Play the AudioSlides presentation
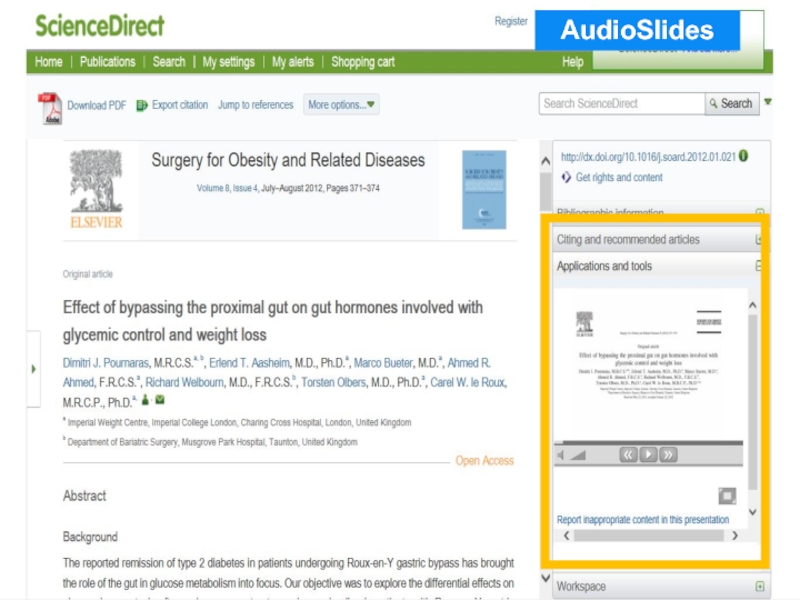The width and height of the screenshot is (800, 600). point(648,455)
